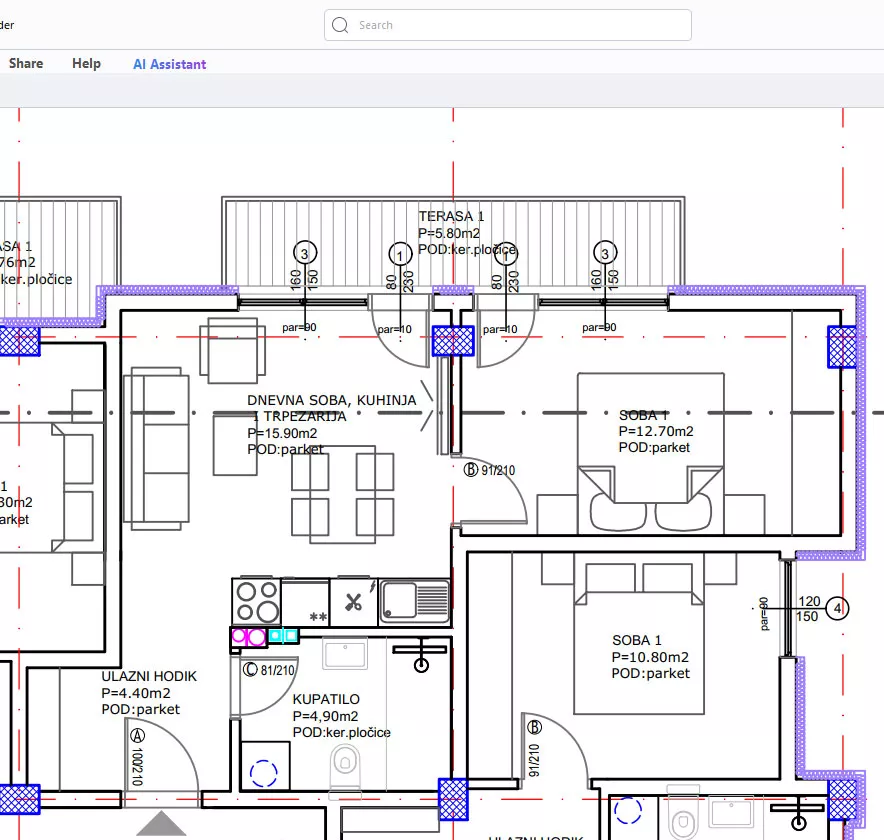Image resolution: width=884 pixels, height=840 pixels.
Task: Click window marker circle 4
Action: pos(837,608)
